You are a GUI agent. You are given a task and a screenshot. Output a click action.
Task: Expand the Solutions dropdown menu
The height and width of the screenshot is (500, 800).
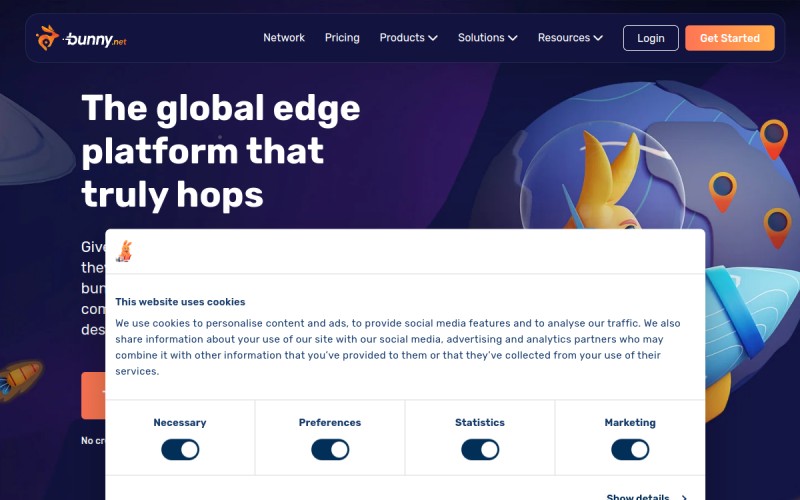(x=487, y=38)
